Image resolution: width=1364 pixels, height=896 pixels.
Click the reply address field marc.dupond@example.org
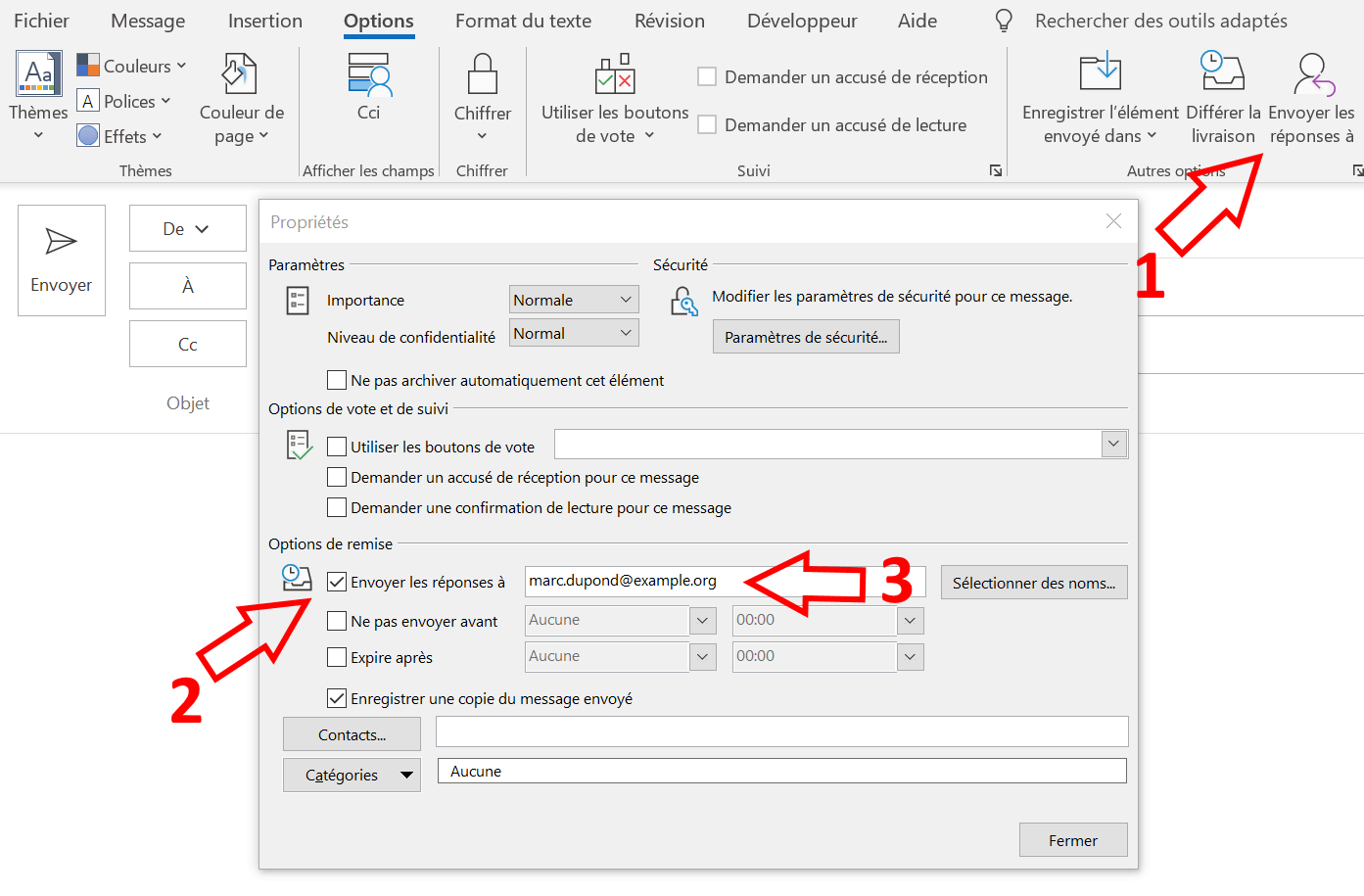(726, 581)
